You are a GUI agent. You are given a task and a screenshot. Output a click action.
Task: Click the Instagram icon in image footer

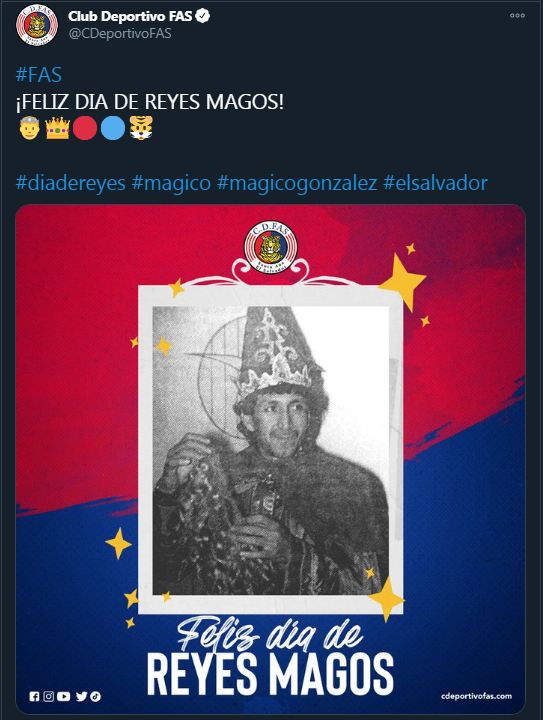click(49, 697)
